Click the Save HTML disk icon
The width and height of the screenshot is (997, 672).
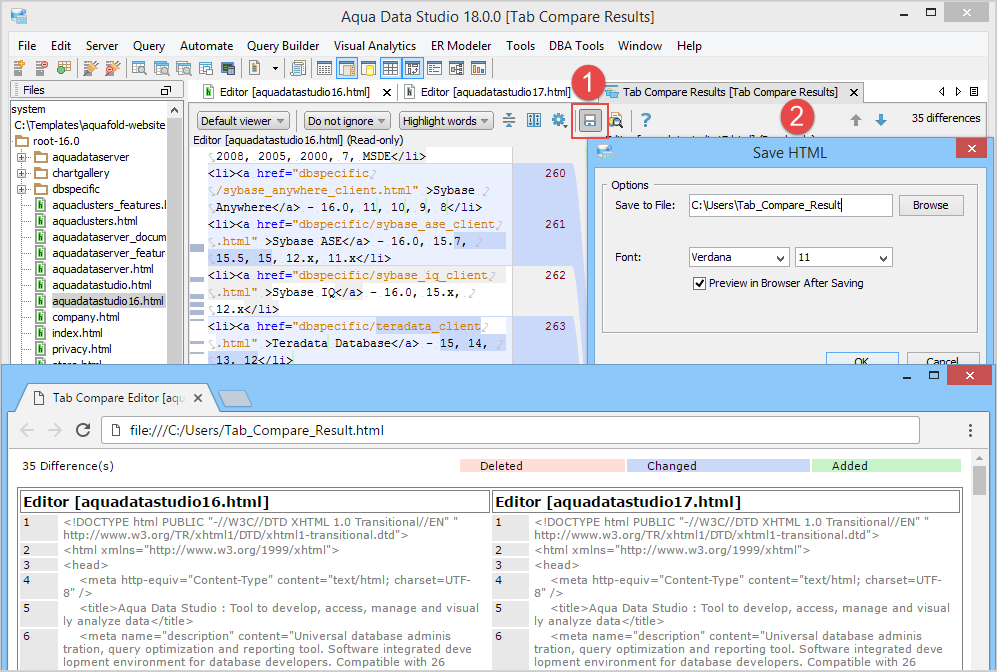click(590, 120)
